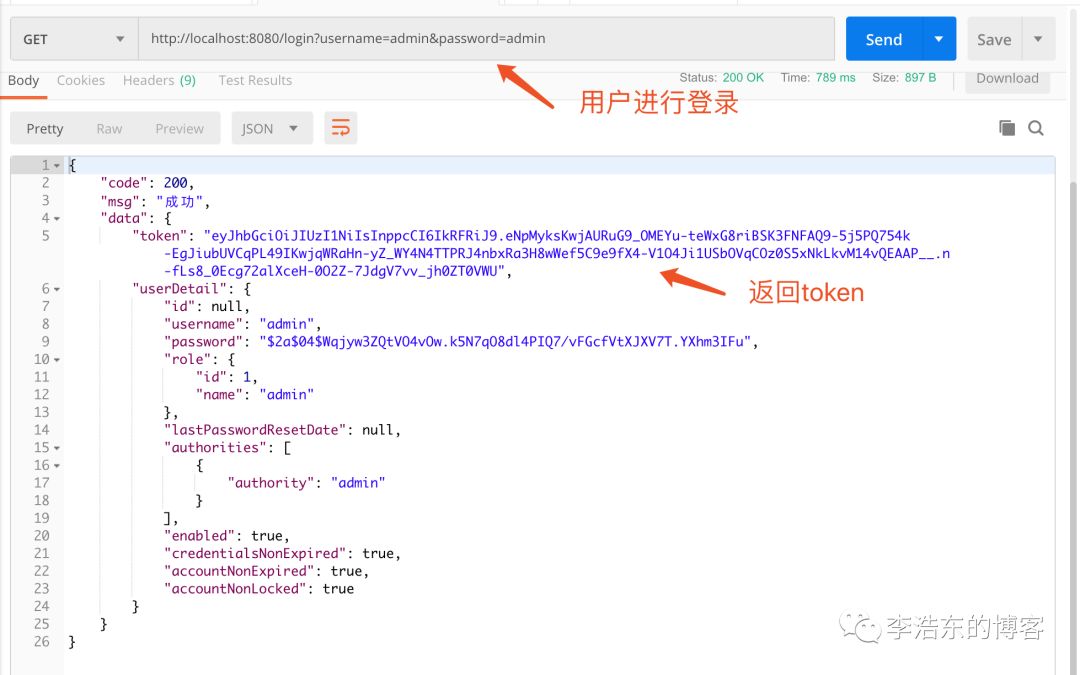
Task: Toggle line wrap icon
Action: [x=341, y=128]
